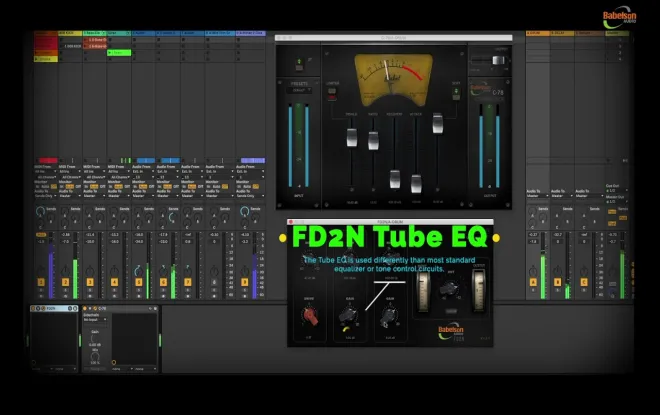Open Audio To Master dropdown of track 3
Viewport: 660px width, 415px height.
coord(95,196)
